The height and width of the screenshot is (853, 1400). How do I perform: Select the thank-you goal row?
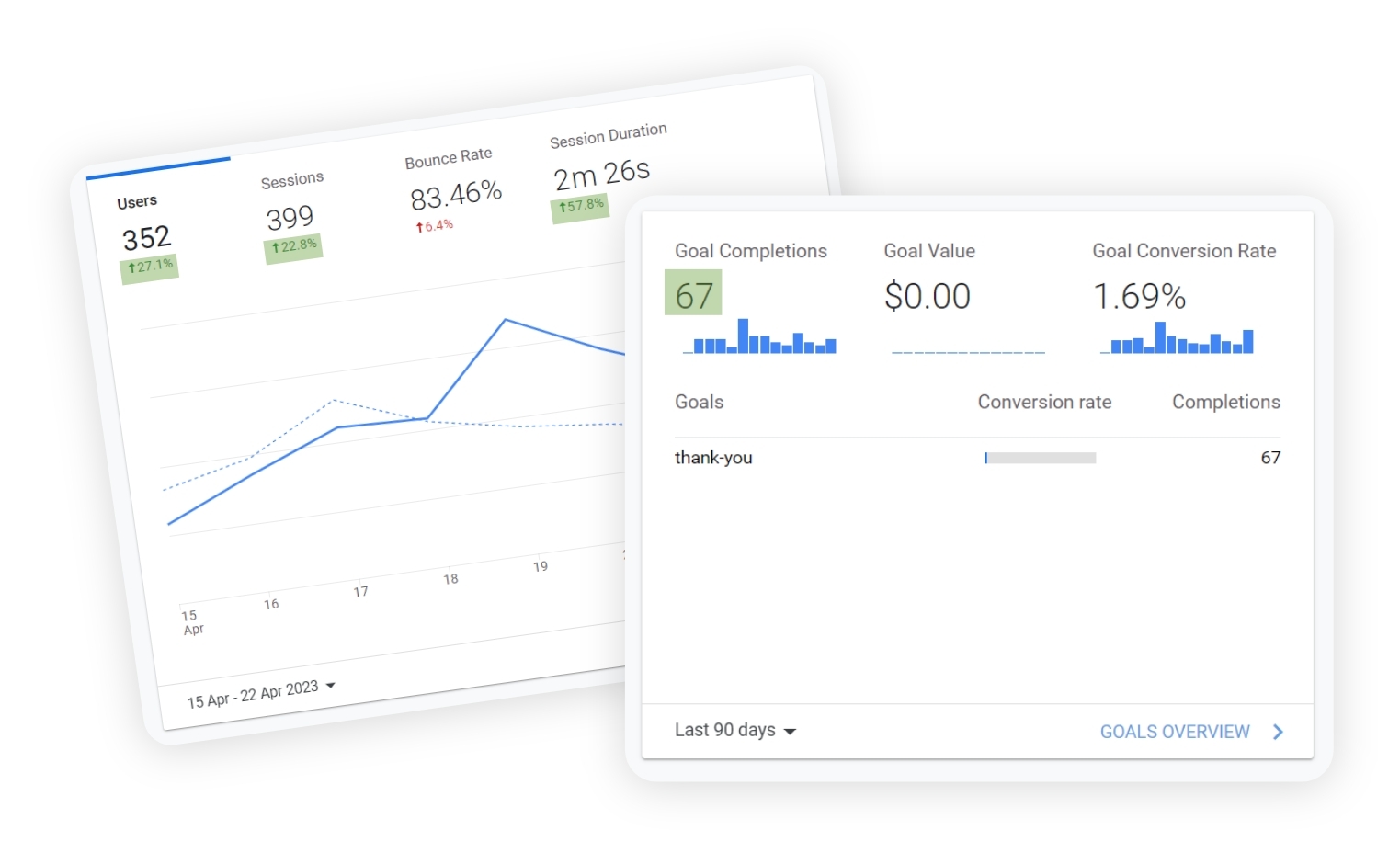click(x=713, y=458)
